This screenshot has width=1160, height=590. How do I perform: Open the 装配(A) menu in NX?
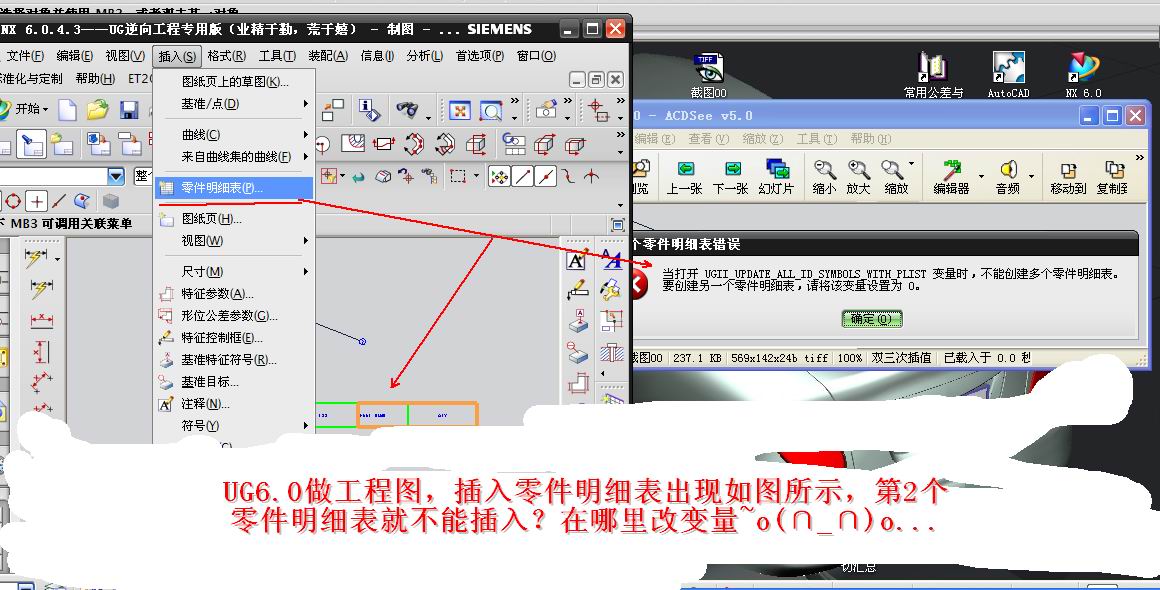(x=328, y=56)
